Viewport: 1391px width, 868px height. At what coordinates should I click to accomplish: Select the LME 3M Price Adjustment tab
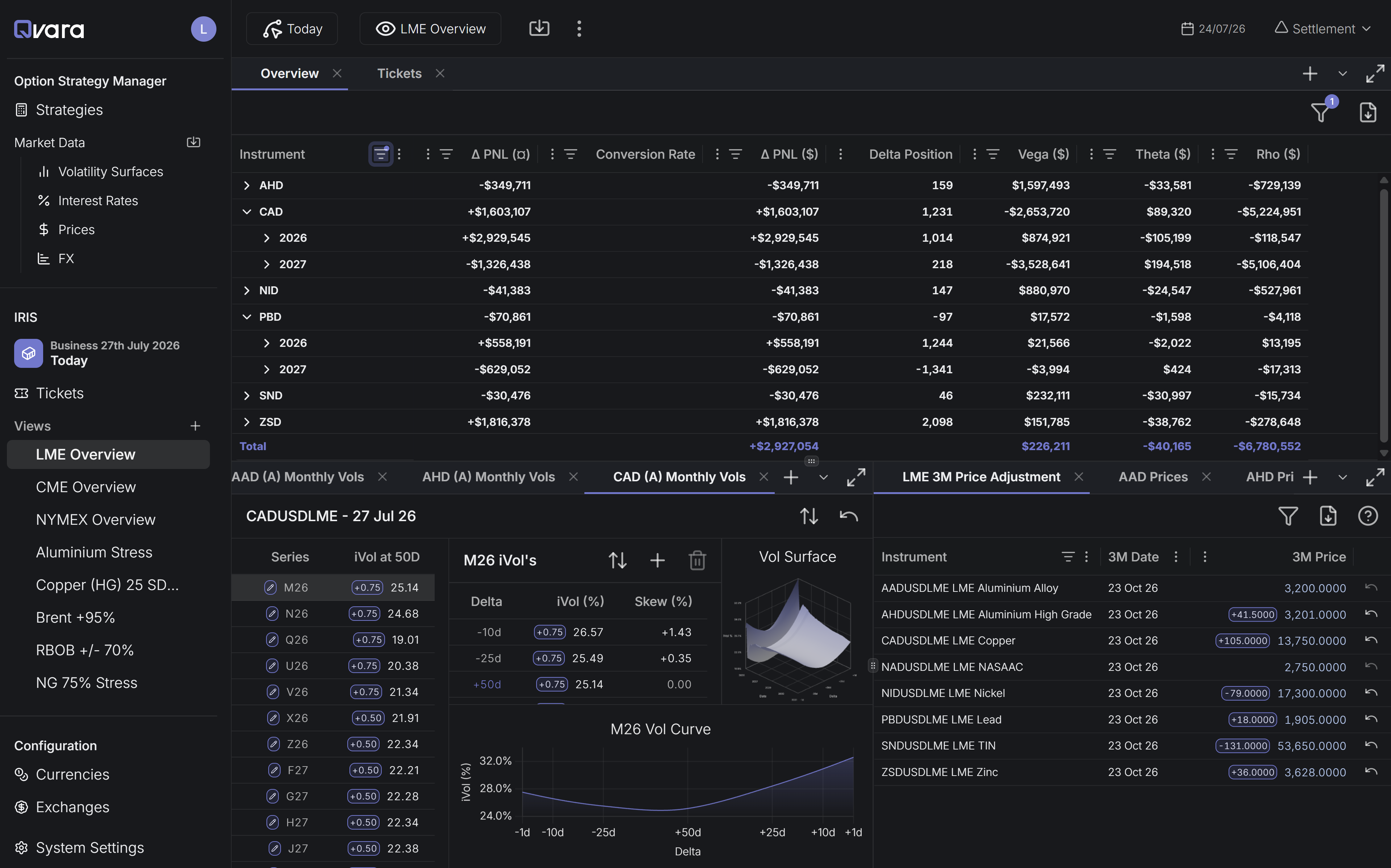981,477
